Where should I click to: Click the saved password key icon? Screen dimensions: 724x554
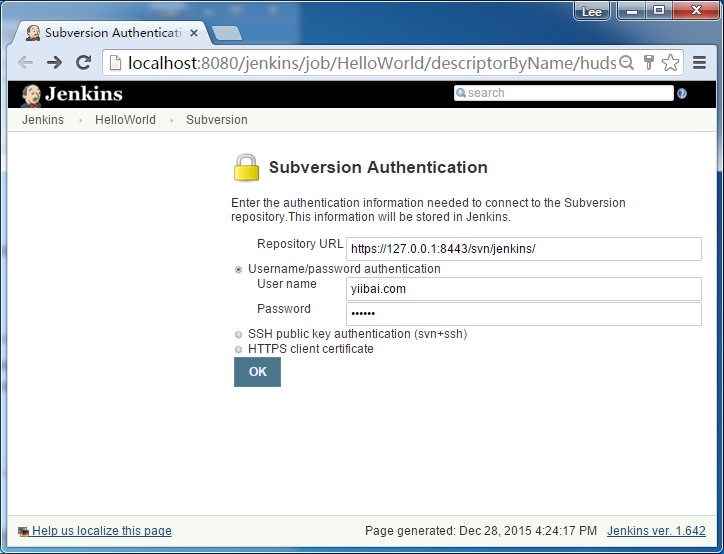pyautogui.click(x=649, y=63)
